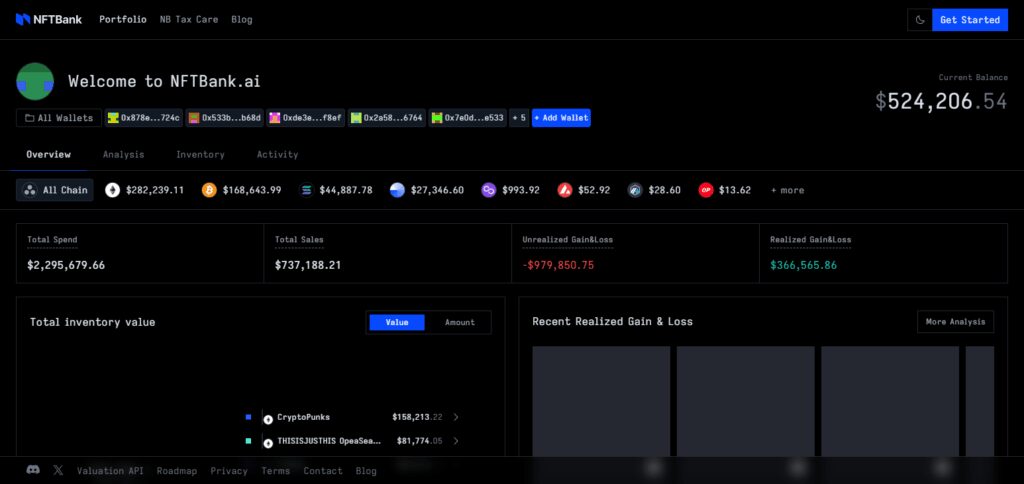Filter by Solana chain $44,887.78

336,190
